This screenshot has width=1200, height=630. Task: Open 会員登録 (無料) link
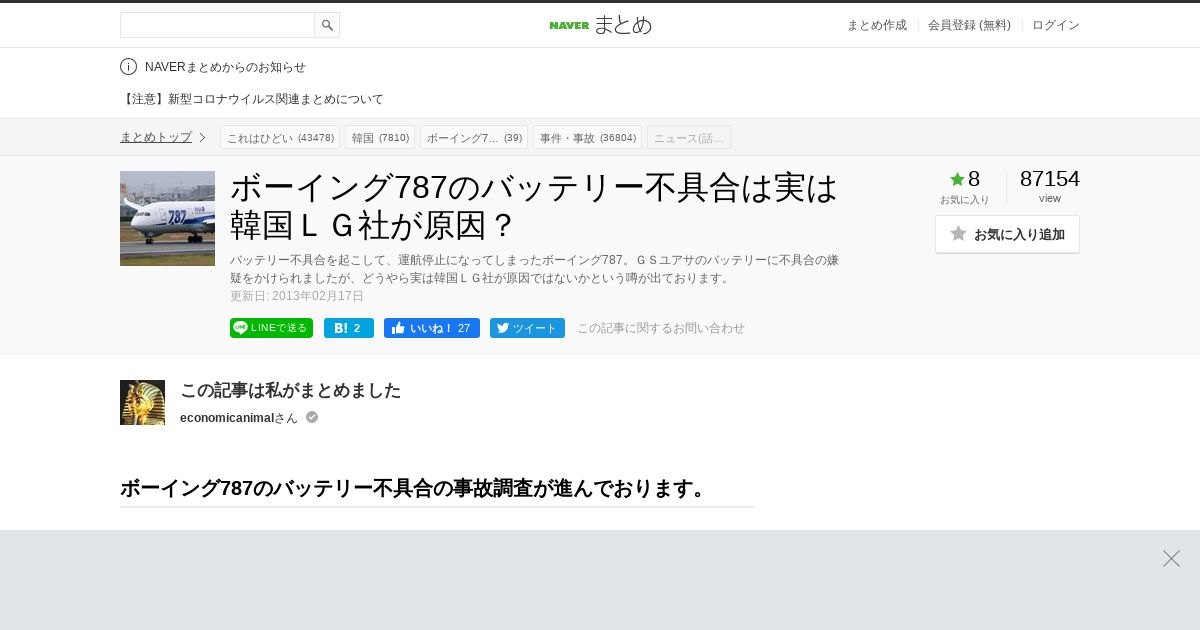click(969, 25)
